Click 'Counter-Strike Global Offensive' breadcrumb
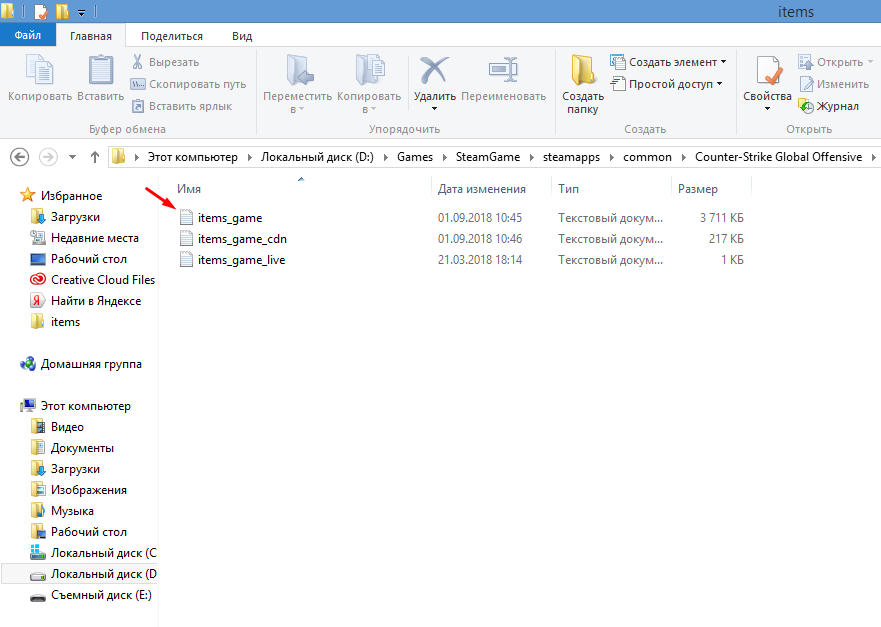This screenshot has height=627, width=881. point(778,157)
